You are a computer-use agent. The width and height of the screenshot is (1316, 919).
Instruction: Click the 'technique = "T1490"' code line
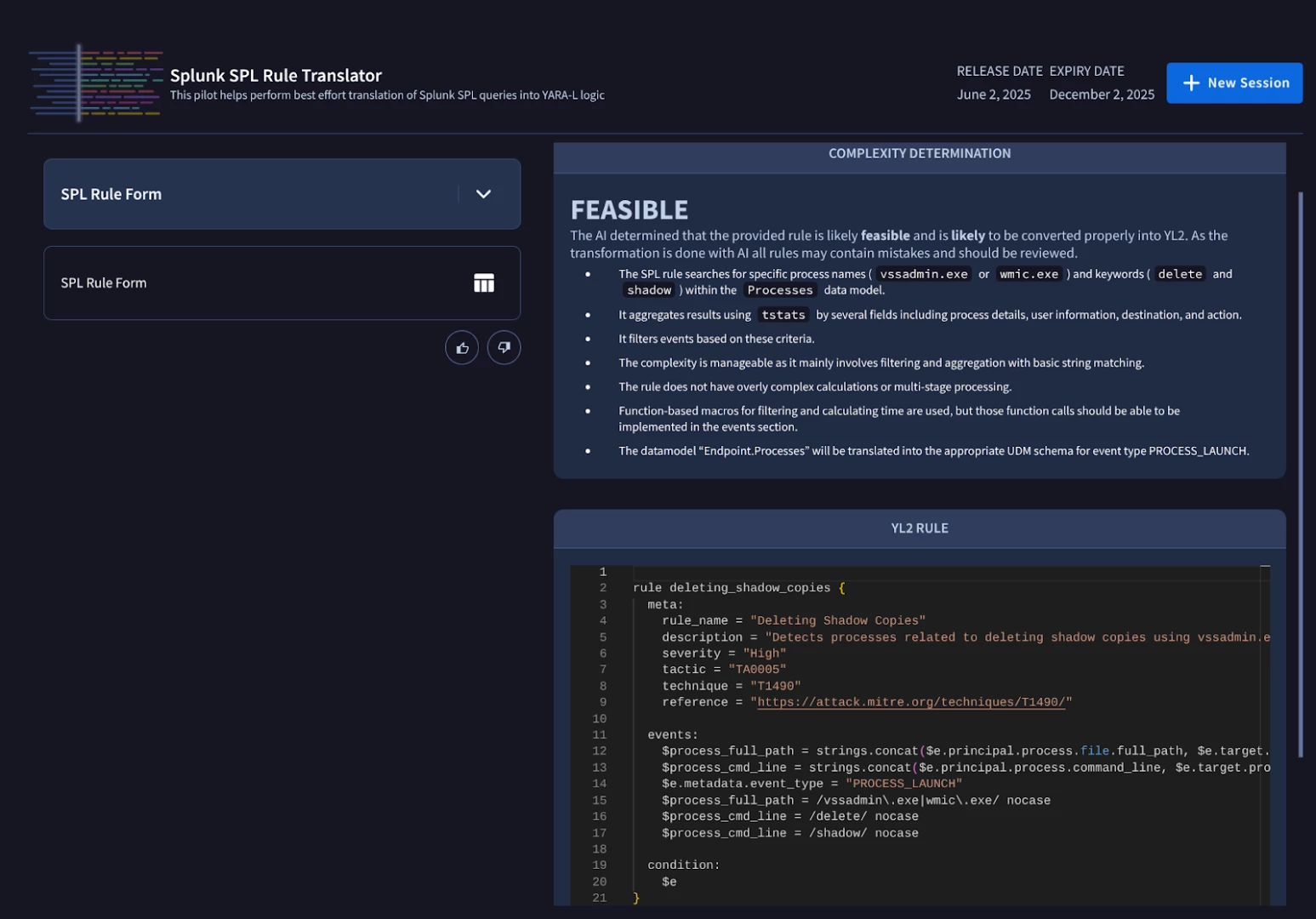point(732,686)
